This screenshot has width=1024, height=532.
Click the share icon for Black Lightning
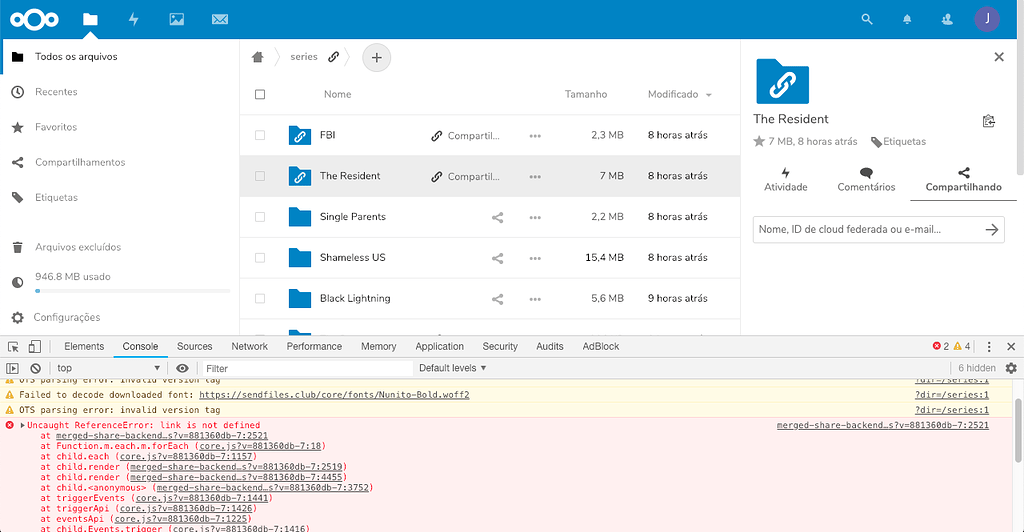(497, 299)
